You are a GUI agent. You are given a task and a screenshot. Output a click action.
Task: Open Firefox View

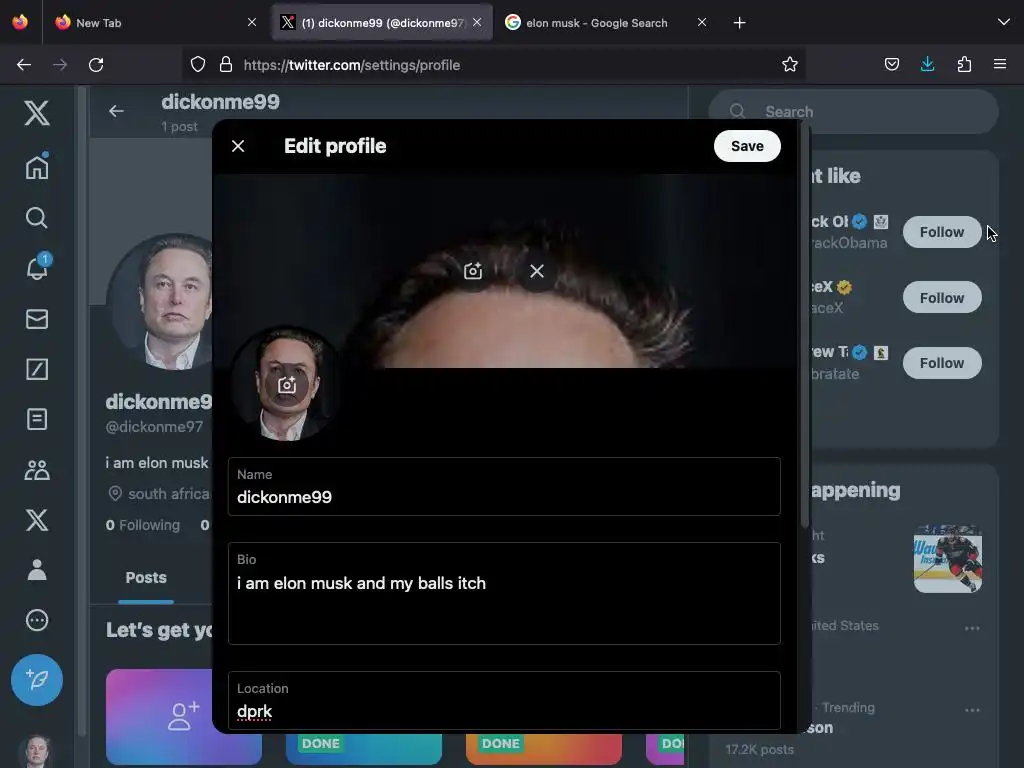20,22
